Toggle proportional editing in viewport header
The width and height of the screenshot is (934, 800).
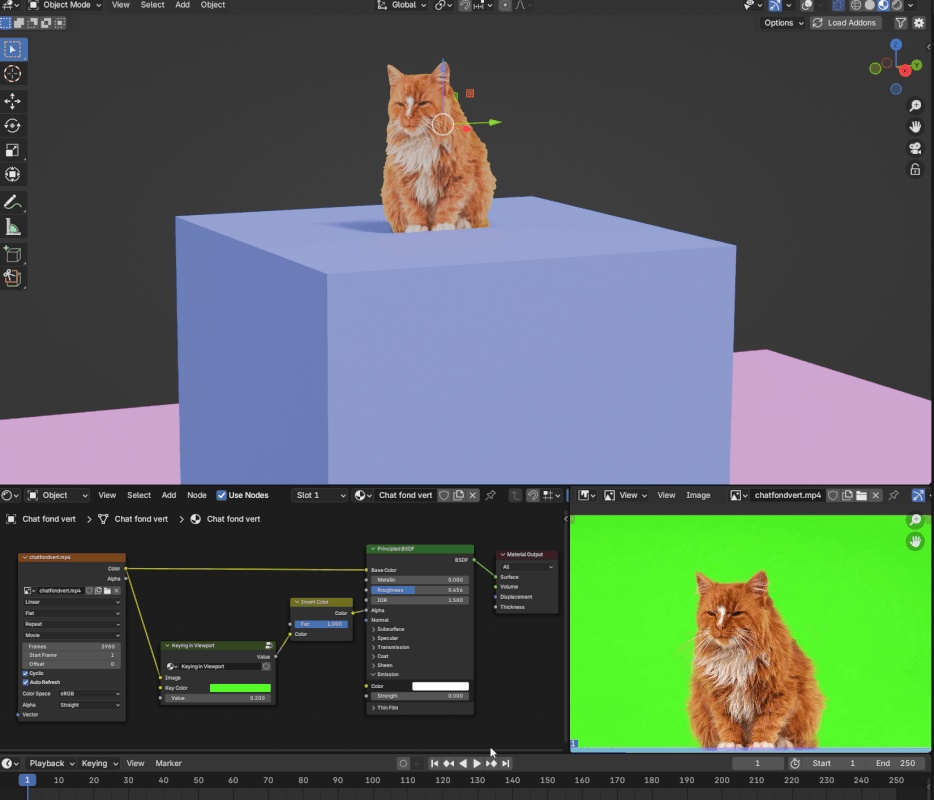pyautogui.click(x=505, y=5)
